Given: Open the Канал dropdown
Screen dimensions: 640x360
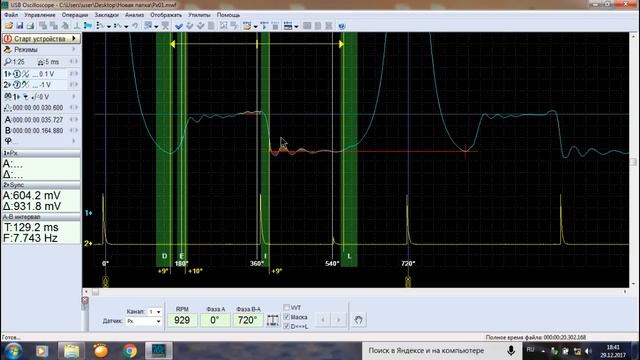Looking at the screenshot, I should (x=155, y=312).
